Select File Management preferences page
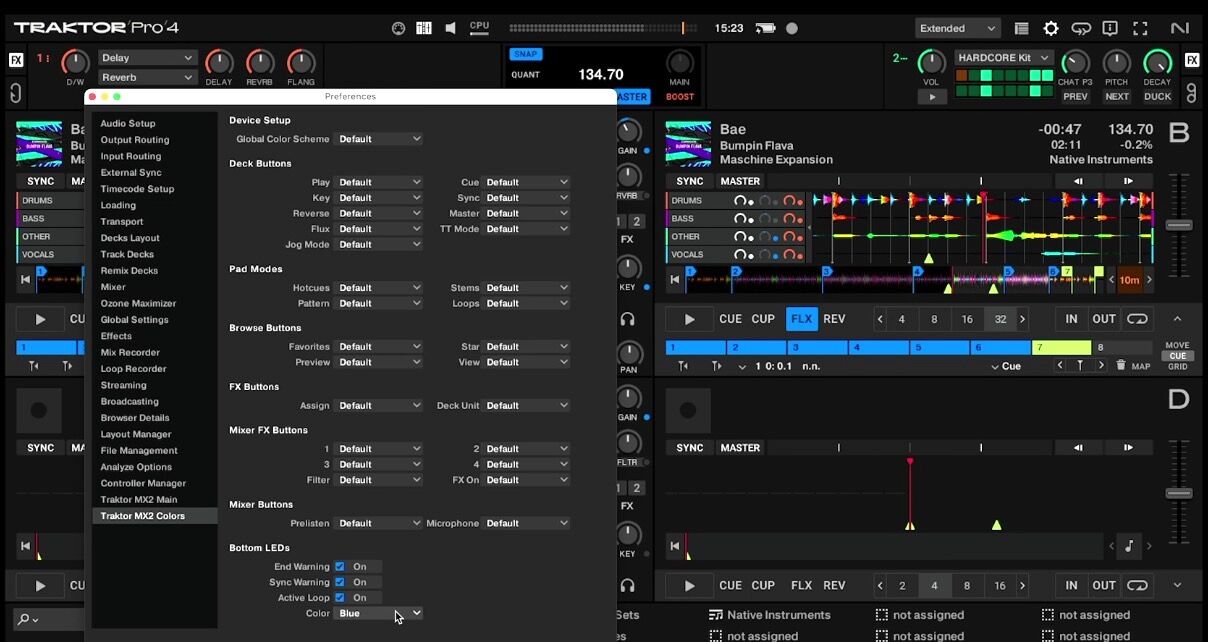This screenshot has height=642, width=1208. point(139,450)
